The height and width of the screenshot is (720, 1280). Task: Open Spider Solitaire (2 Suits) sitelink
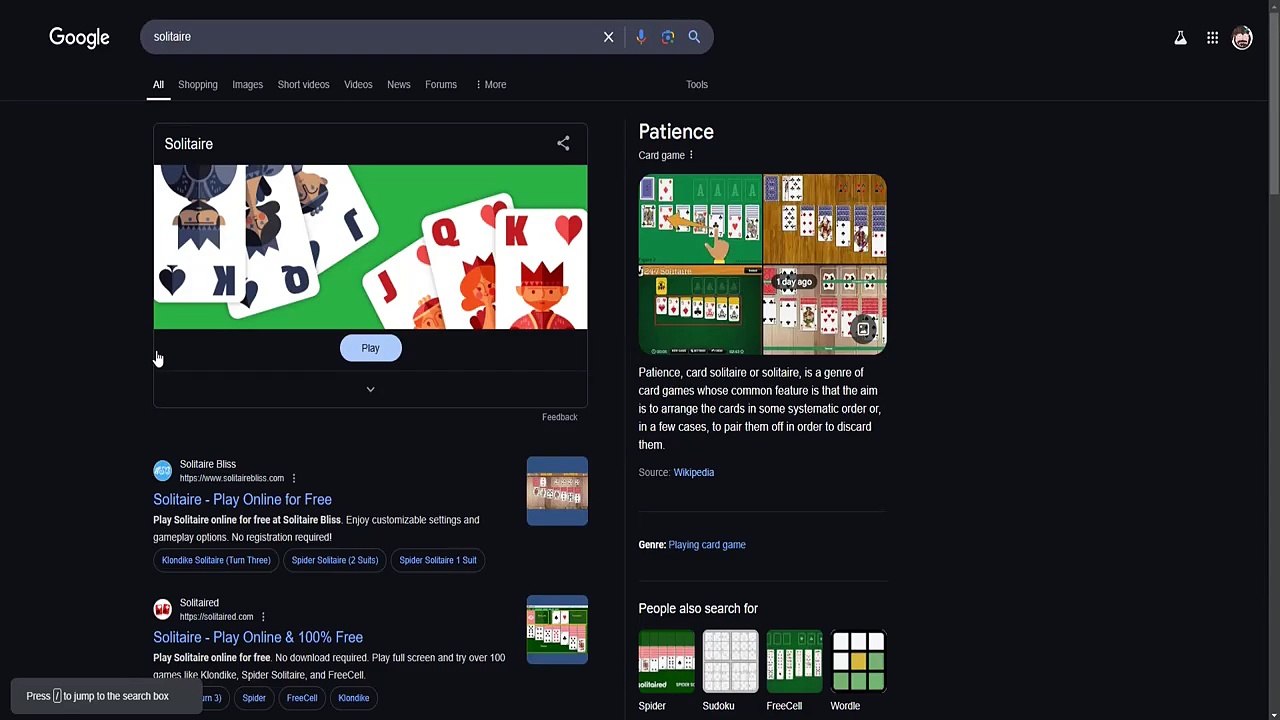pyautogui.click(x=335, y=560)
